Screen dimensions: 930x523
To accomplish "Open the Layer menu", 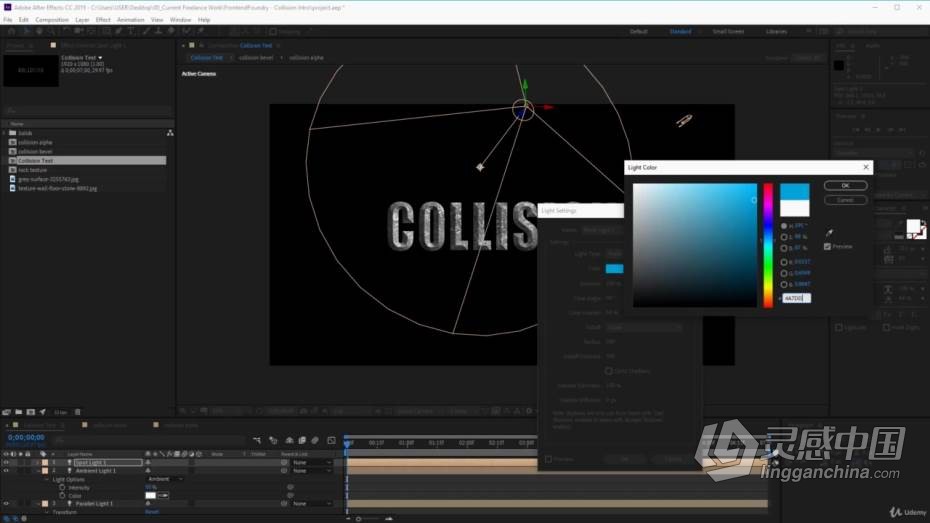I will click(82, 20).
